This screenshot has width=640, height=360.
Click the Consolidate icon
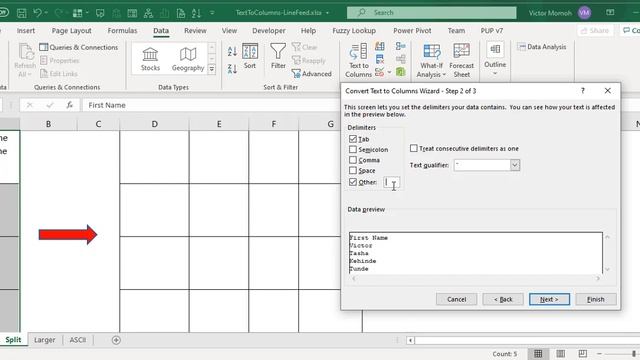[x=400, y=47]
